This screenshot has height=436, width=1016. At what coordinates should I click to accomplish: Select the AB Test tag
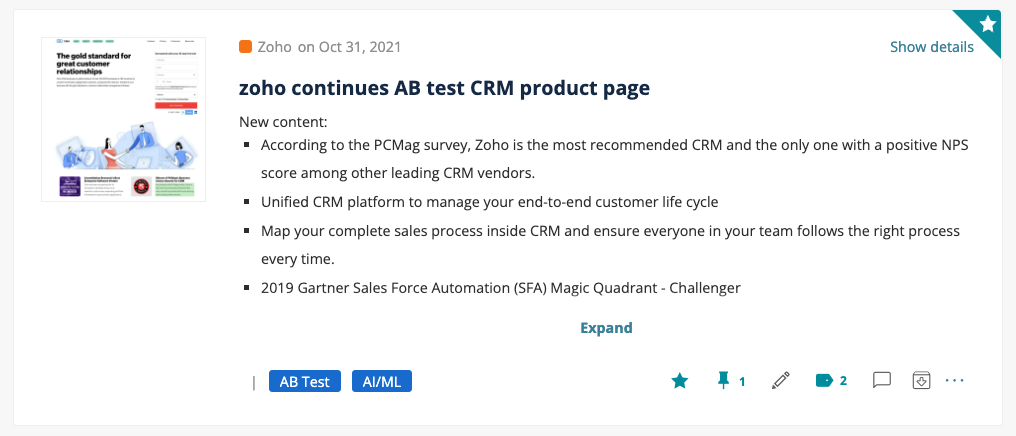coord(305,382)
